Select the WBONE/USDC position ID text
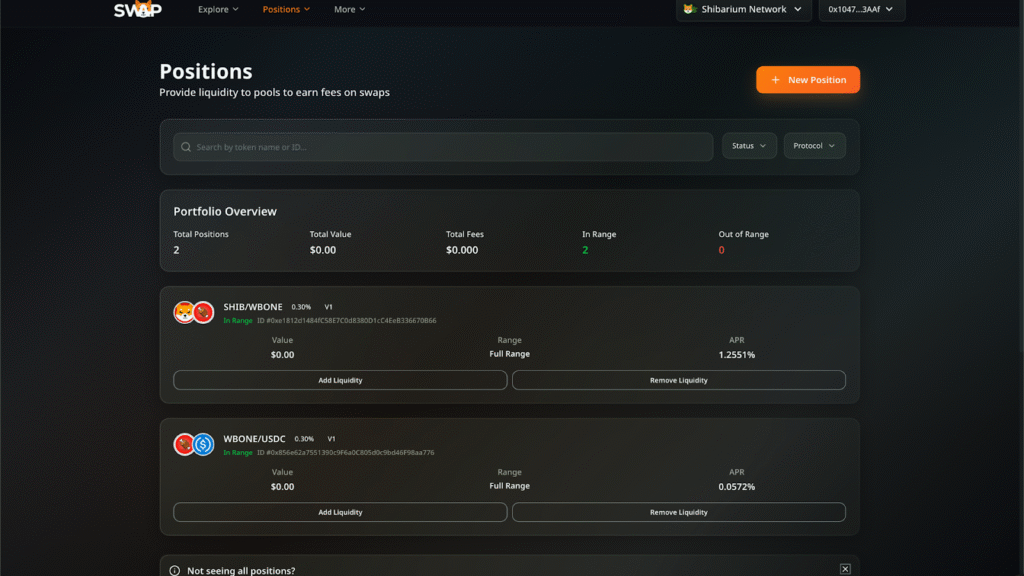Image resolution: width=1024 pixels, height=576 pixels. tap(345, 453)
